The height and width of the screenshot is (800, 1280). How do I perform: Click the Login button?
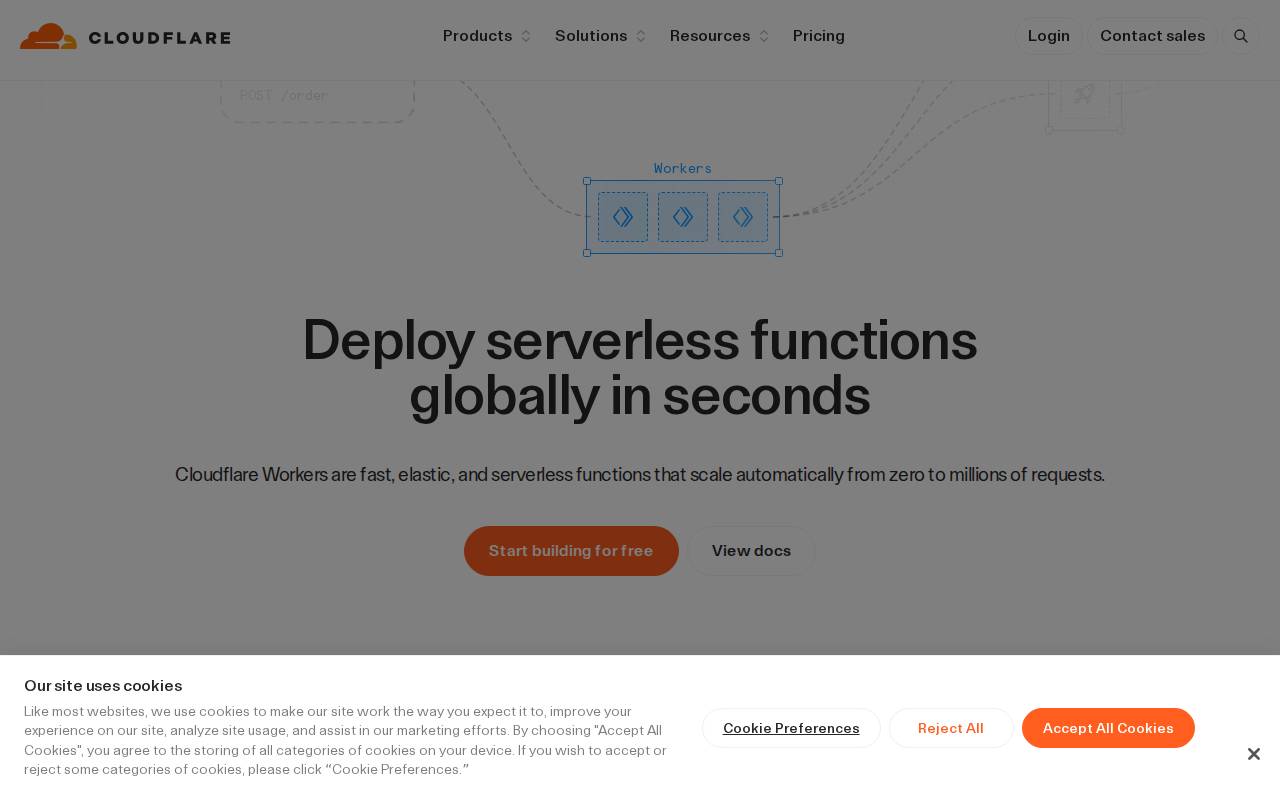(1049, 36)
